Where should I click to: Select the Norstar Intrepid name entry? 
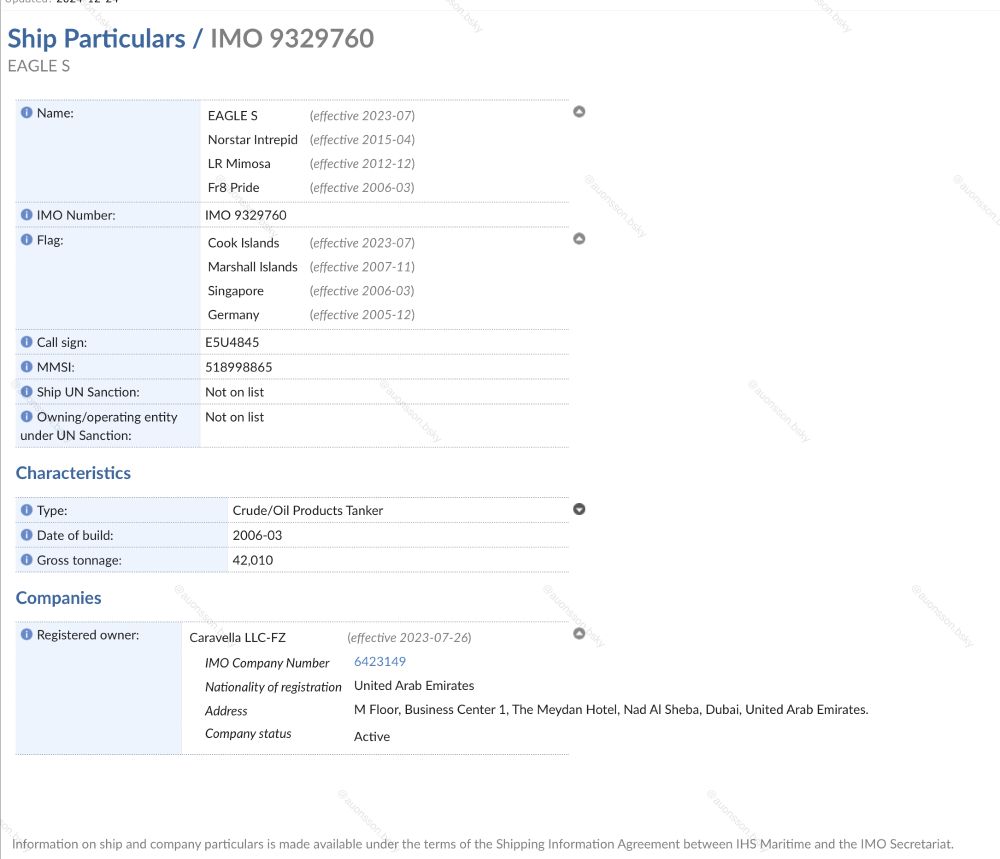[x=253, y=140]
